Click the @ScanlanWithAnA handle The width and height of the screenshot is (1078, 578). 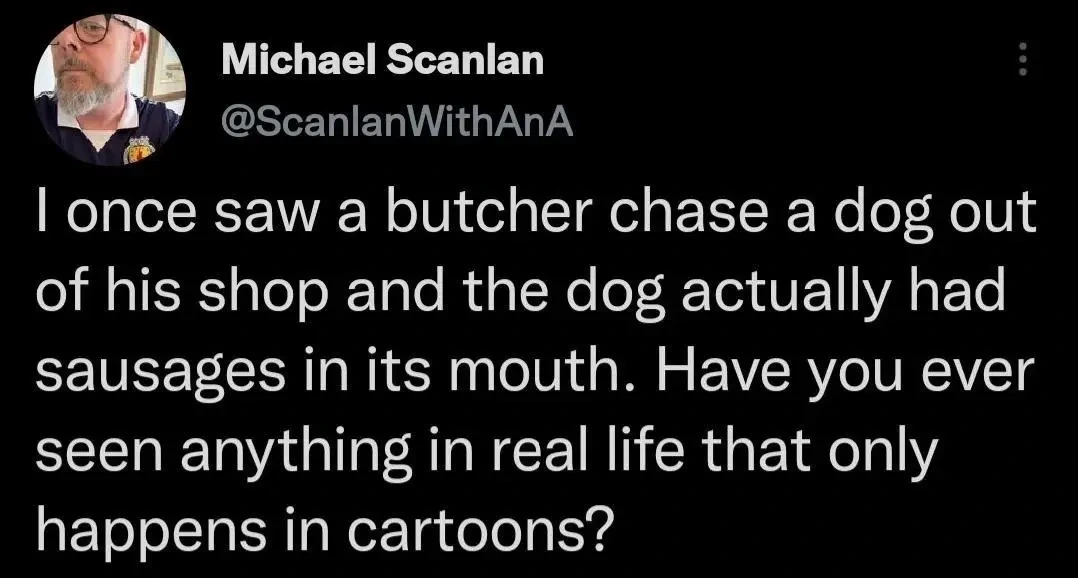coord(398,121)
